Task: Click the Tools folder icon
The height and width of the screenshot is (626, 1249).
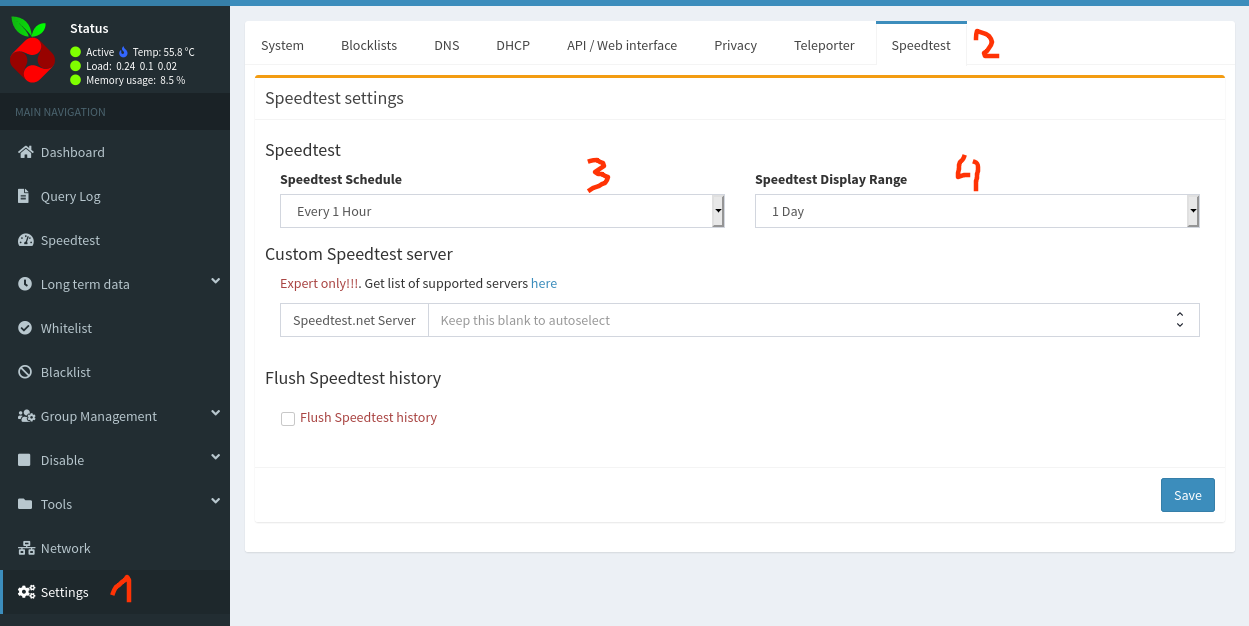Action: [25, 504]
